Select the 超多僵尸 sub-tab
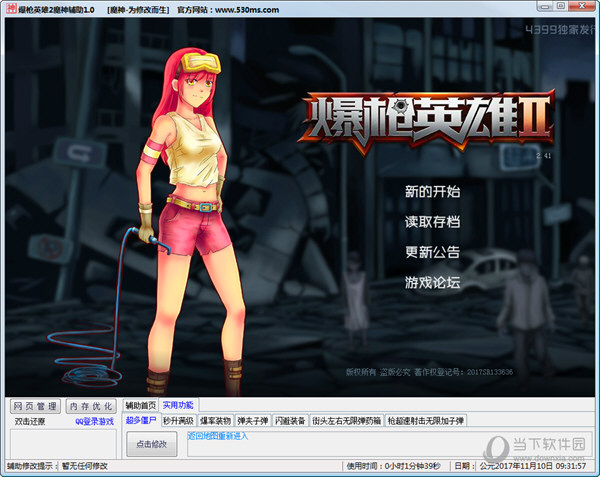This screenshot has height=477, width=600. click(x=141, y=420)
